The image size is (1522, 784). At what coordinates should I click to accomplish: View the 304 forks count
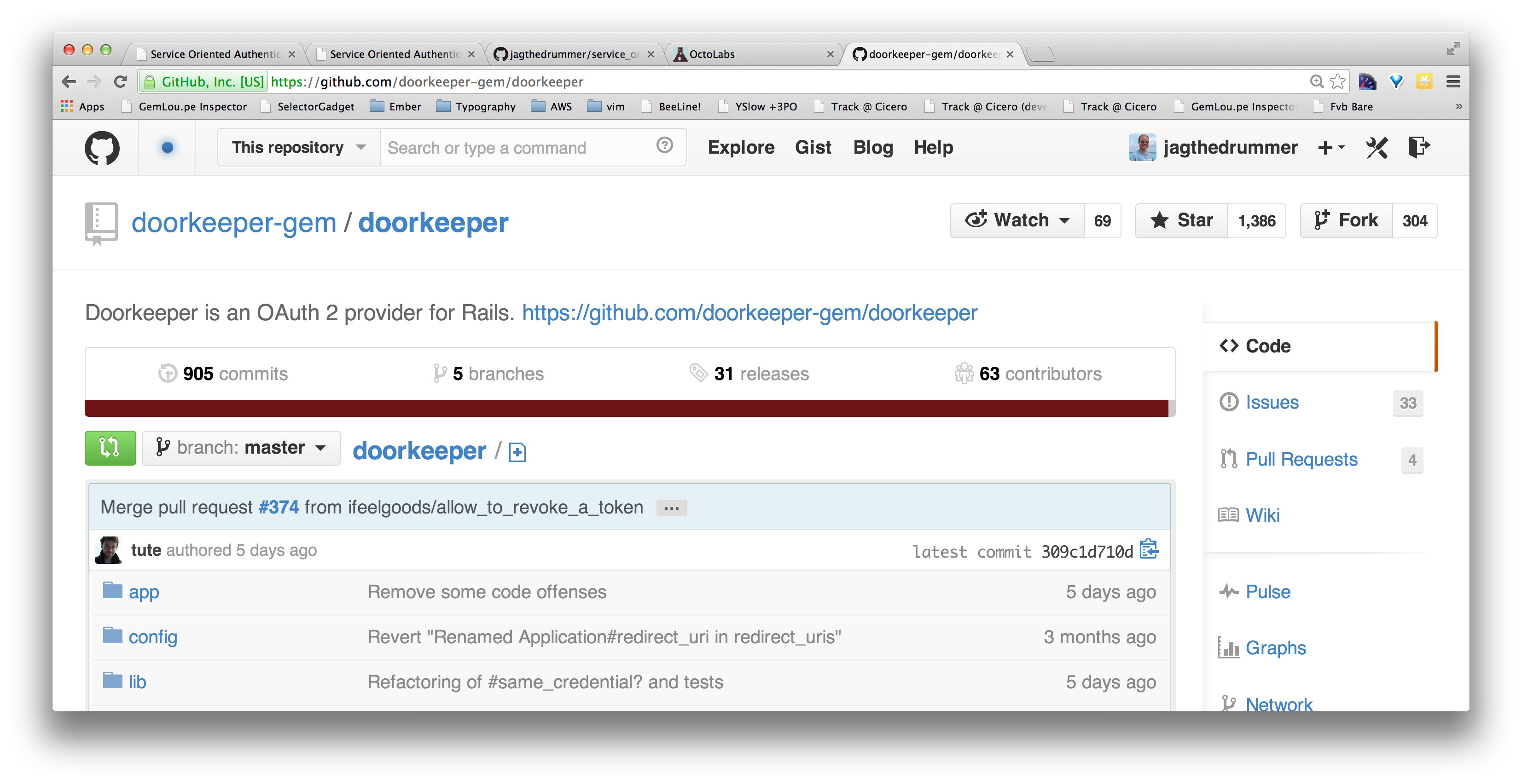pyautogui.click(x=1415, y=221)
